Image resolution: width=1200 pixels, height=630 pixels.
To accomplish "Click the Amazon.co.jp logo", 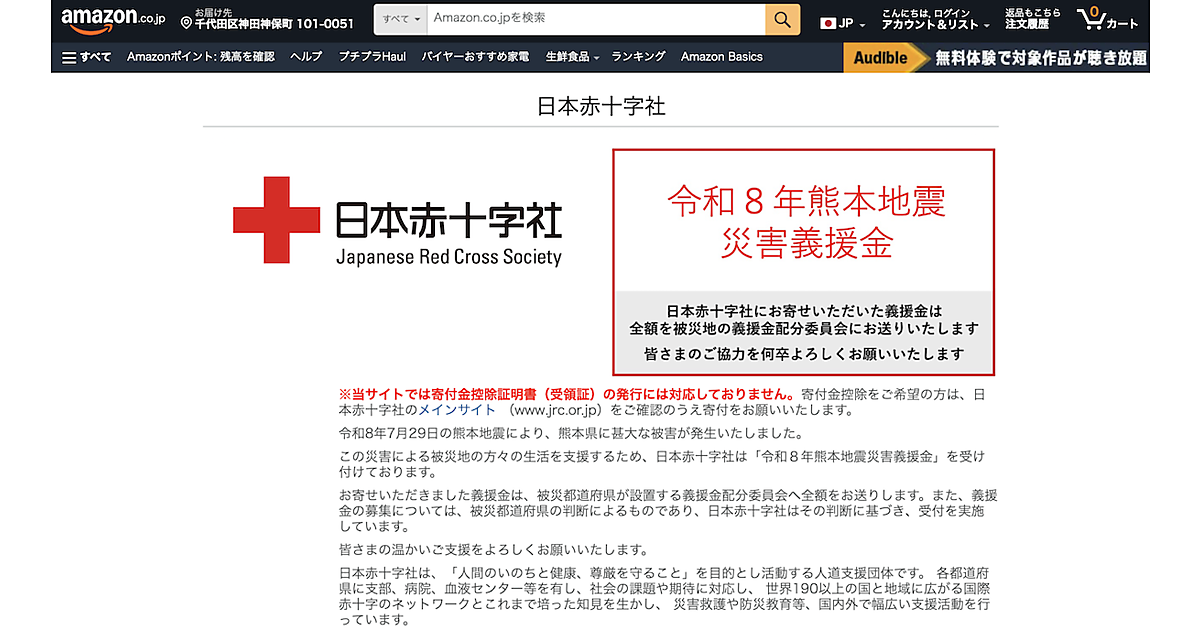I will 112,19.
